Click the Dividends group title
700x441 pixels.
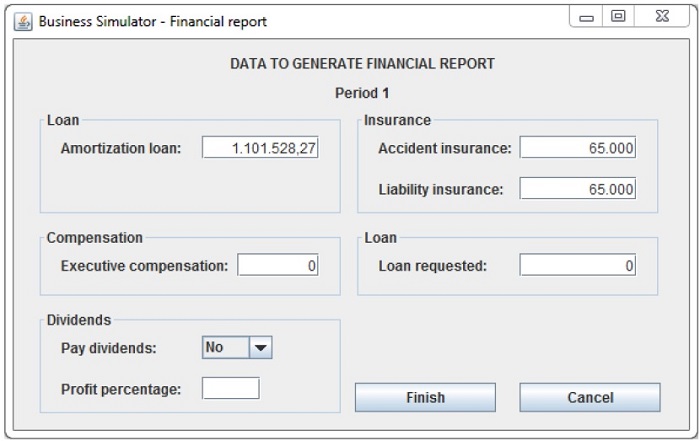pos(79,320)
